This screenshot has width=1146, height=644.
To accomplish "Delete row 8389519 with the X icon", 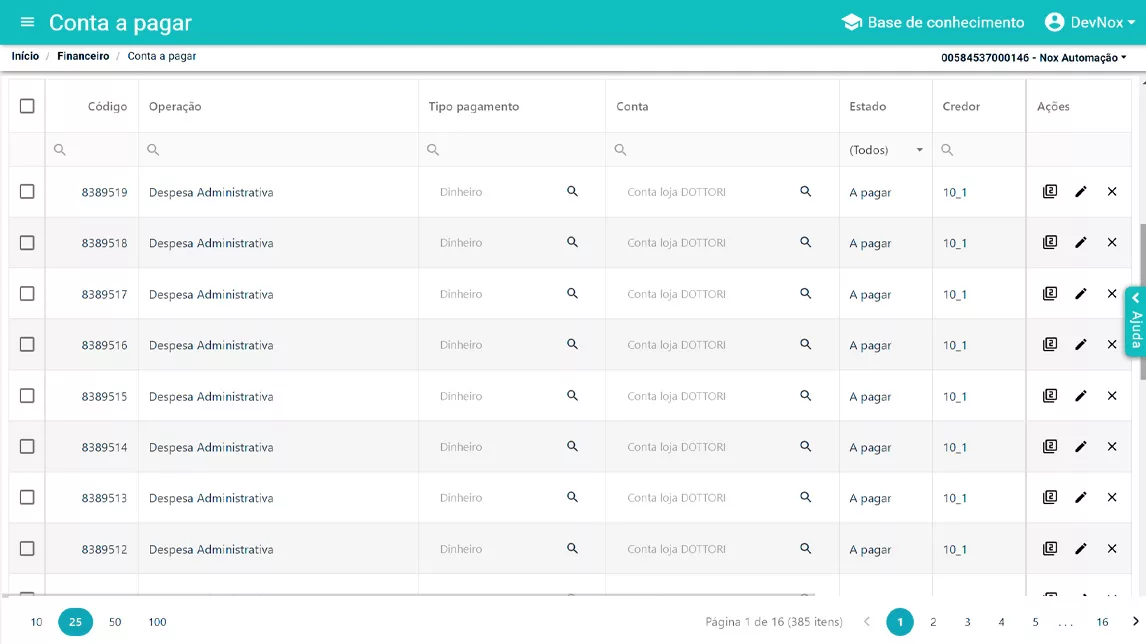I will click(x=1112, y=192).
